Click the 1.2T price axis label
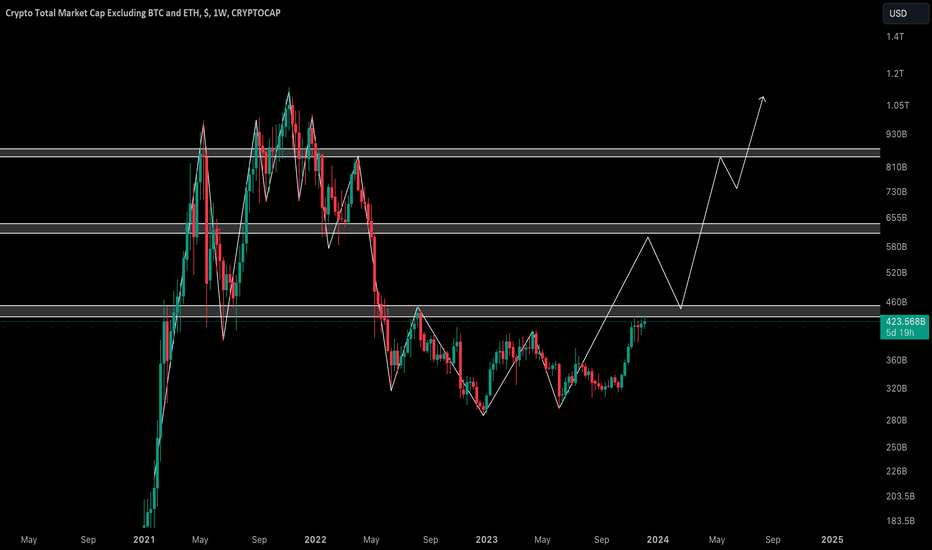 pos(895,74)
